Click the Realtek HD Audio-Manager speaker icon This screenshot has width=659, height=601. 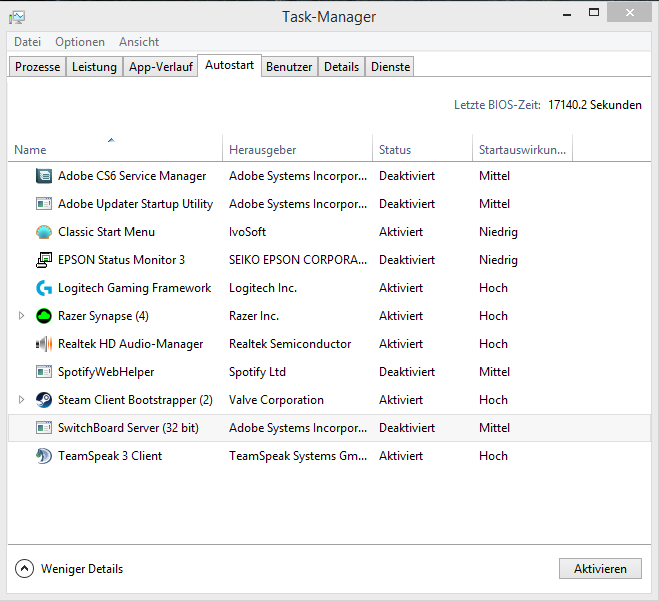pyautogui.click(x=44, y=344)
